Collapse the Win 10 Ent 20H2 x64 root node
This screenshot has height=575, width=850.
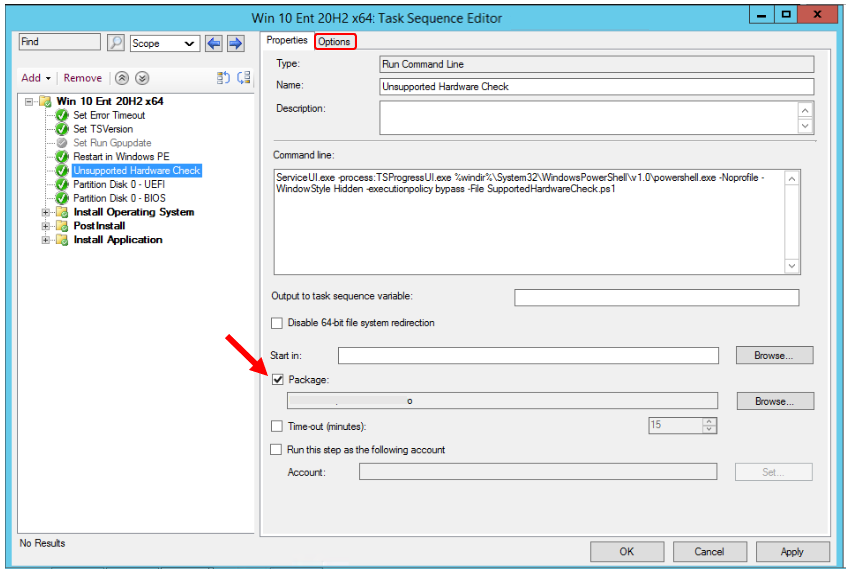(x=29, y=101)
